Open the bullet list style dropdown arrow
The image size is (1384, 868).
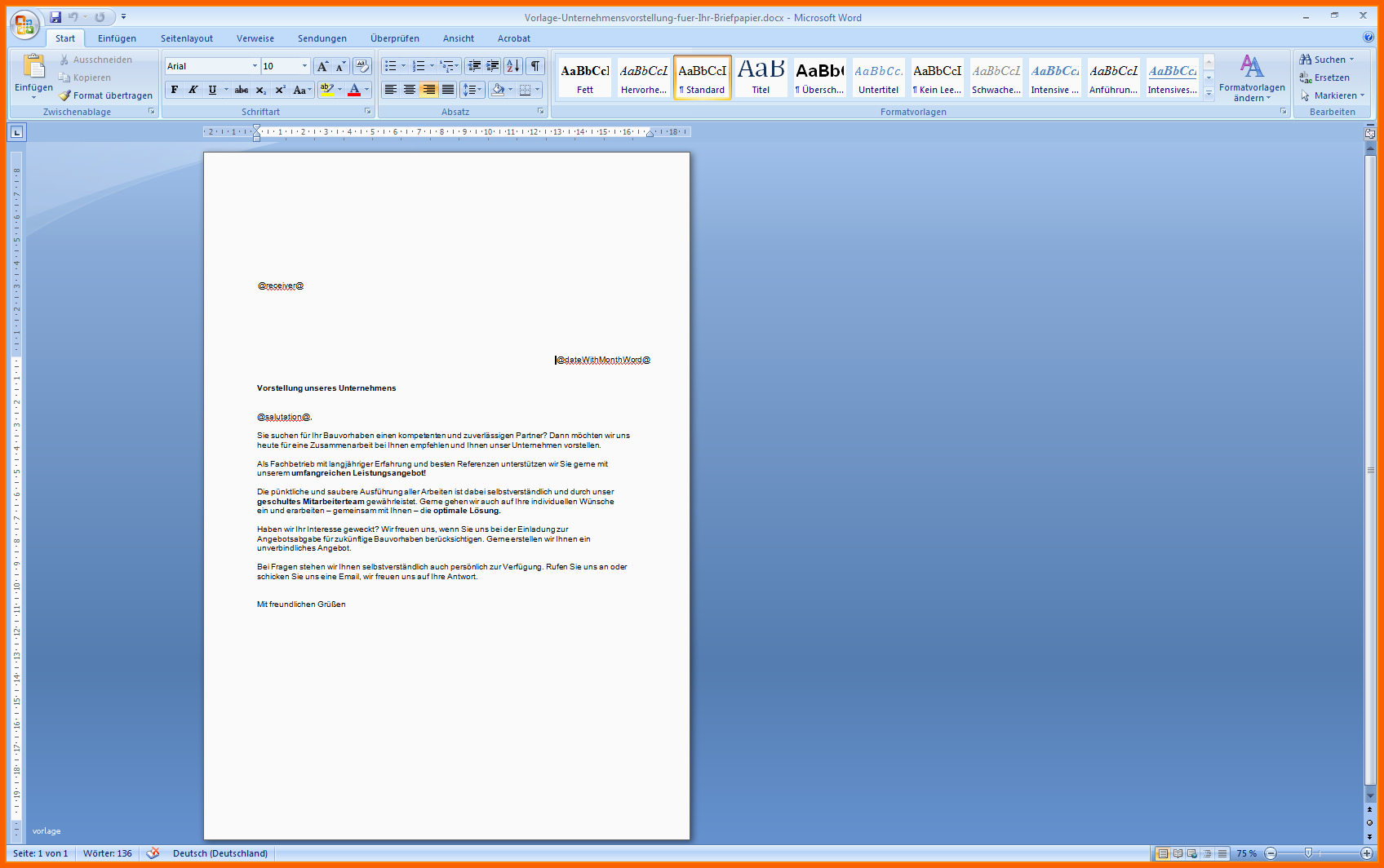[x=403, y=66]
